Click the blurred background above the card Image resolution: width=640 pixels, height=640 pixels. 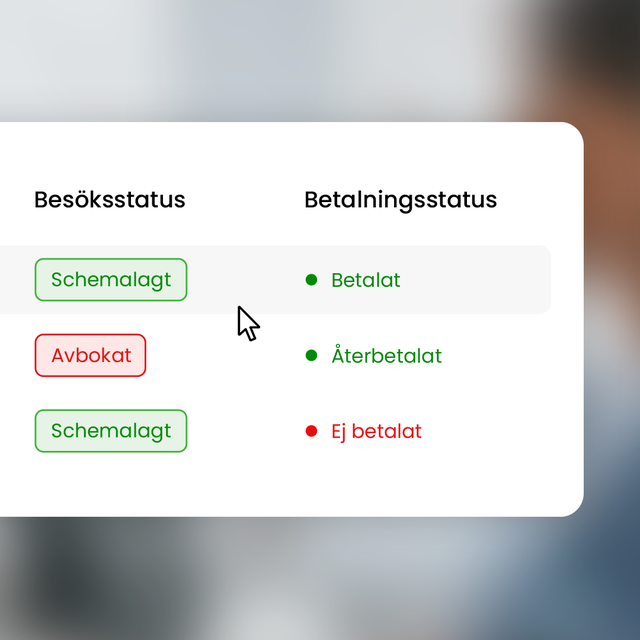point(286,60)
